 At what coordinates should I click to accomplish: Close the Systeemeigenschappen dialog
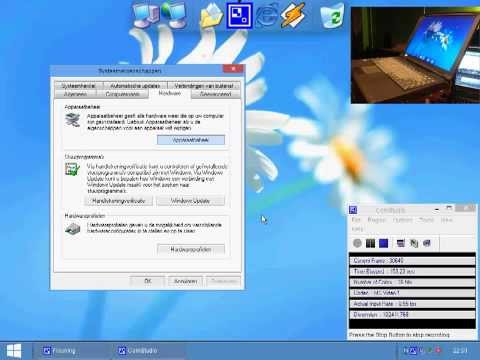(x=233, y=69)
